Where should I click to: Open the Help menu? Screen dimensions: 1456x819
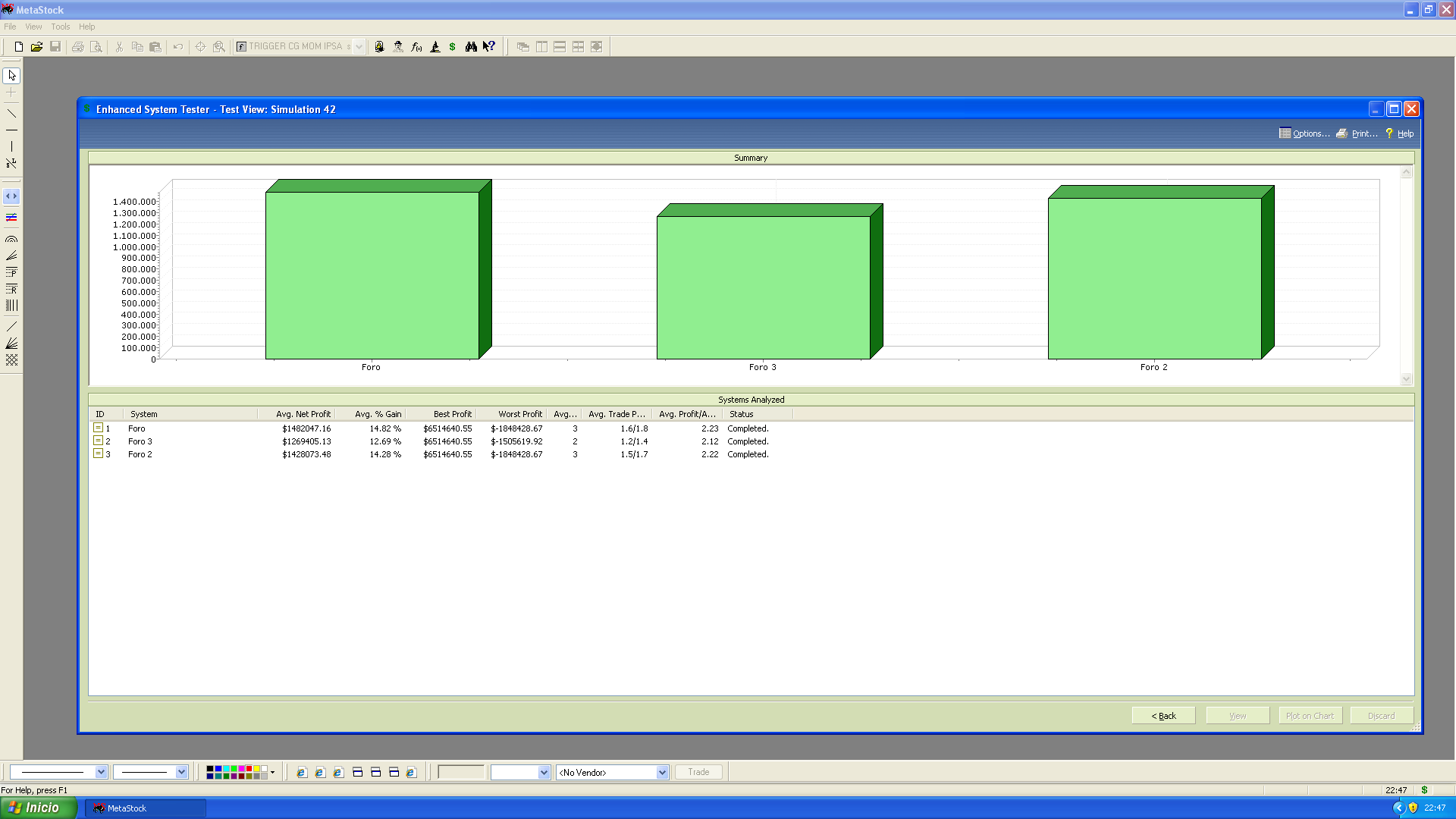tap(87, 27)
